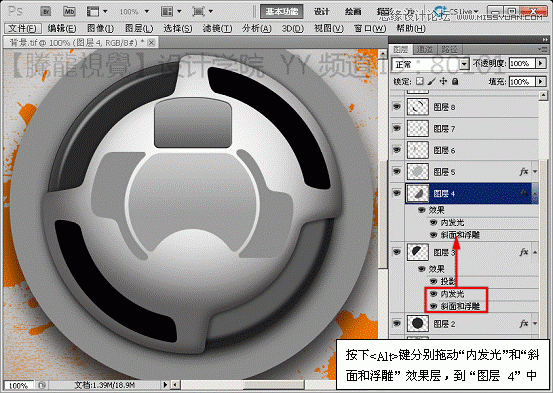553x393 pixels.
Task: Expand effects list of 图层 2
Action: 535,324
